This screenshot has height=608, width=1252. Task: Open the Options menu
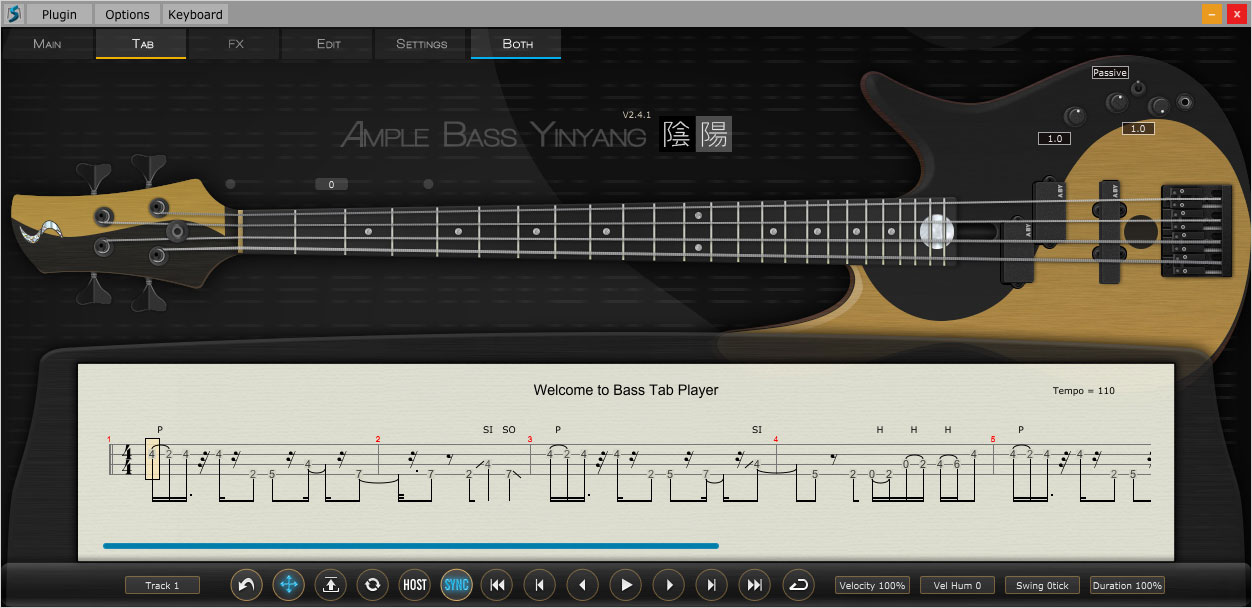pos(127,14)
